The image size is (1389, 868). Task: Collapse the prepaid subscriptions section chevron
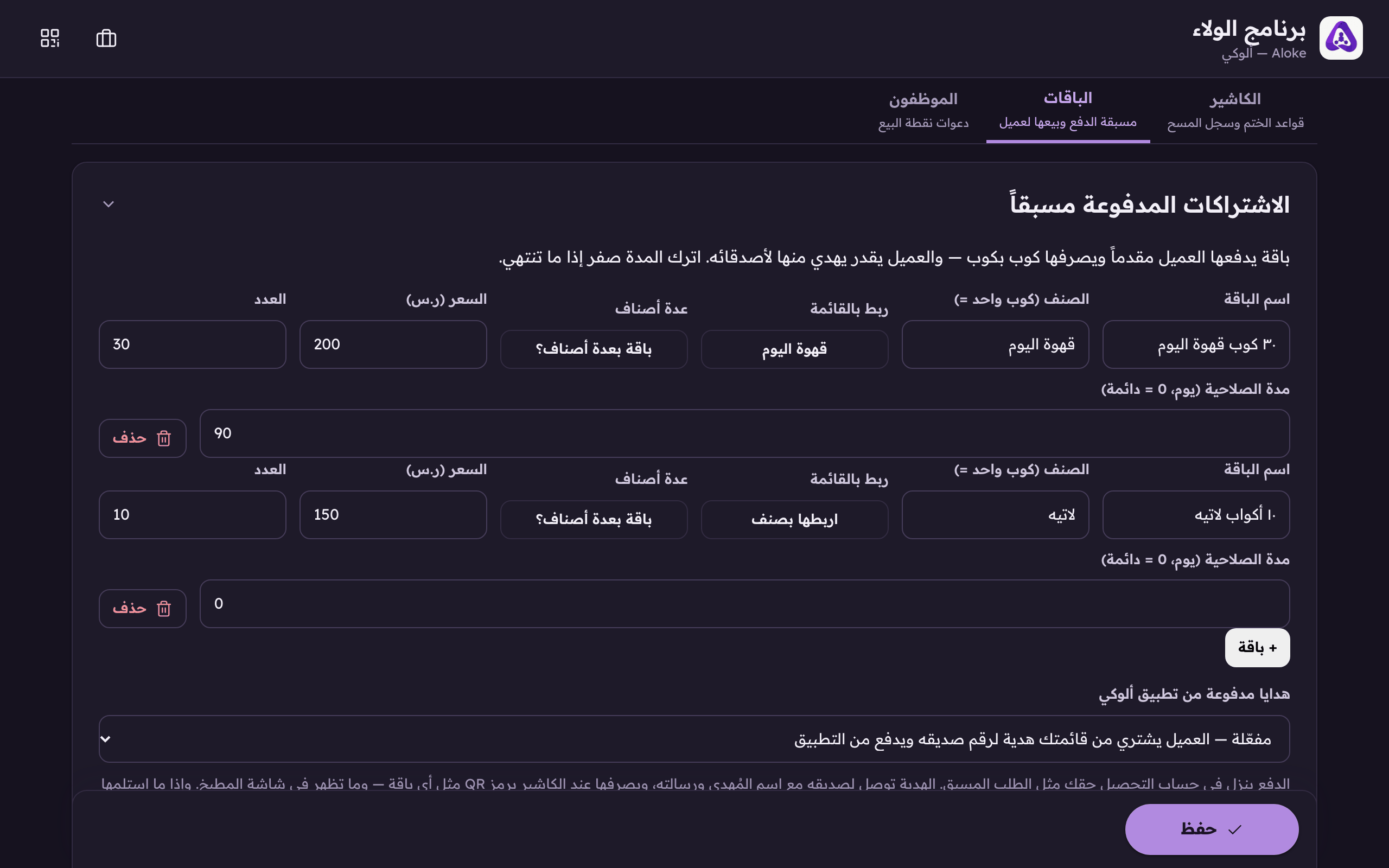pos(109,205)
